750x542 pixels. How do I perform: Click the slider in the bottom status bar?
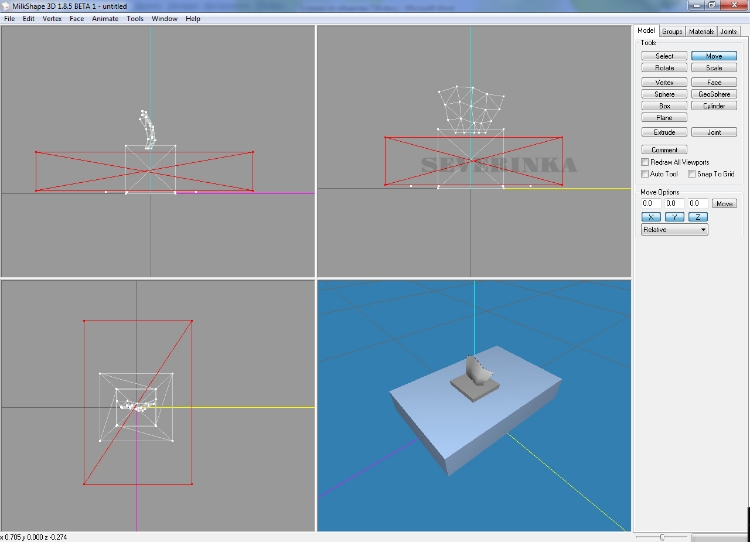click(x=662, y=537)
